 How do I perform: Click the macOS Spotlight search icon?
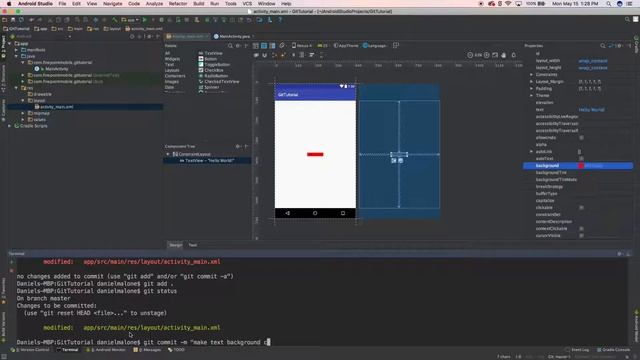[x=609, y=4]
